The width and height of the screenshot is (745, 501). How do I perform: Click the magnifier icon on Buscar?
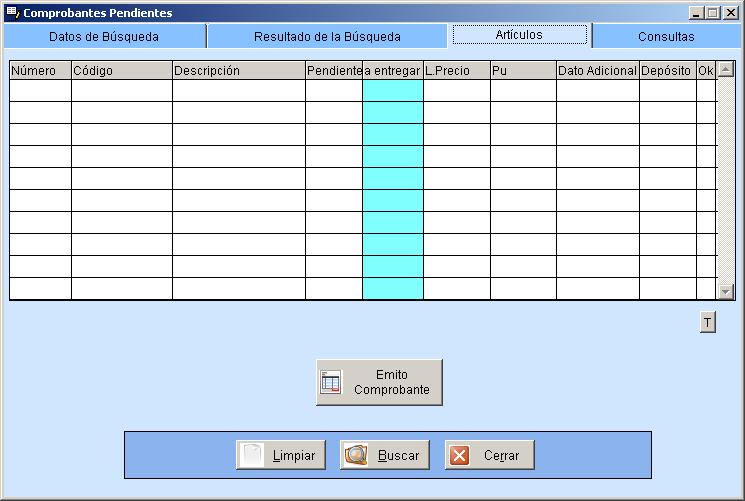coord(357,455)
